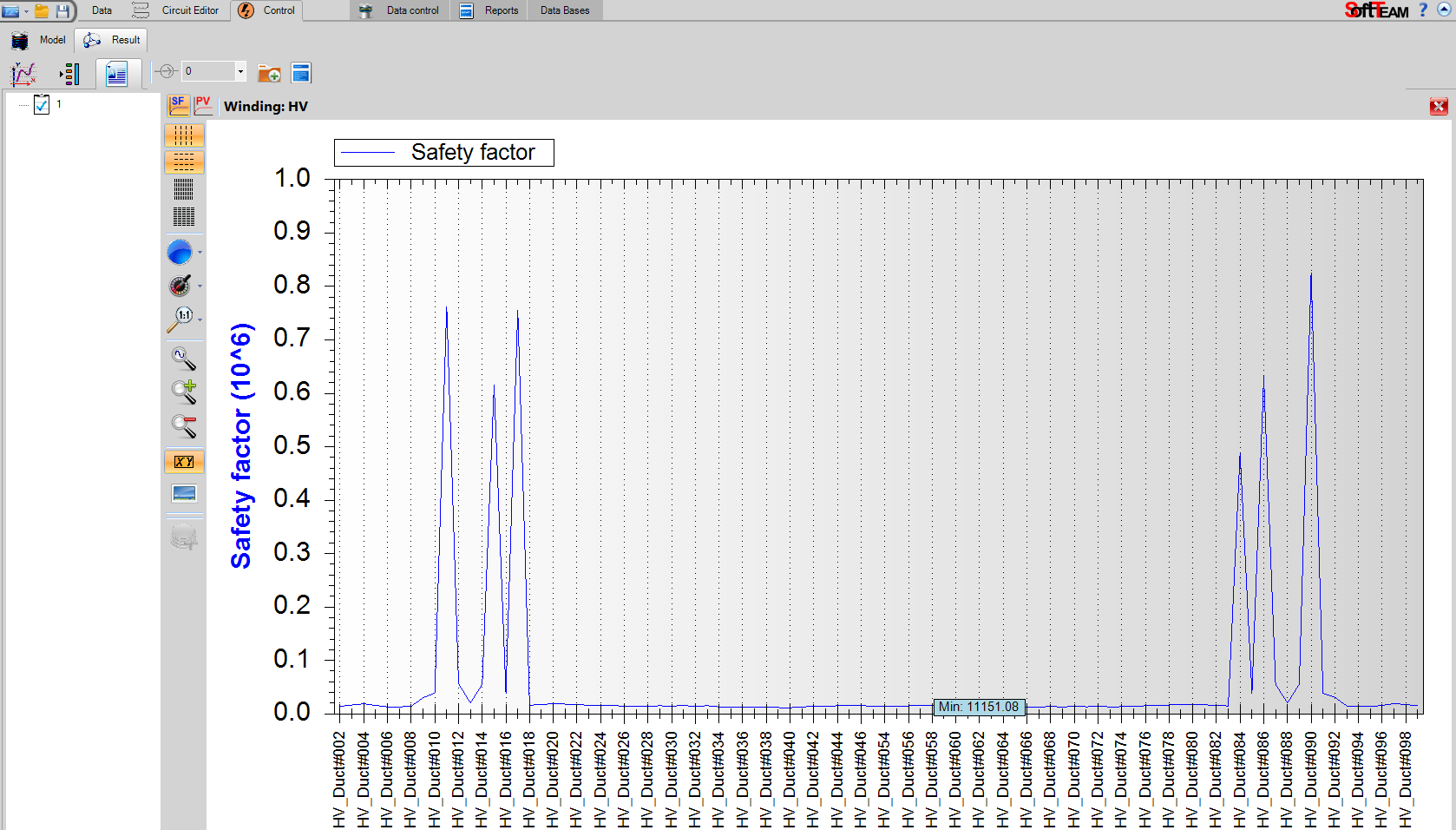Click the XY curve plot icon
The height and width of the screenshot is (830, 1456).
tap(23, 74)
